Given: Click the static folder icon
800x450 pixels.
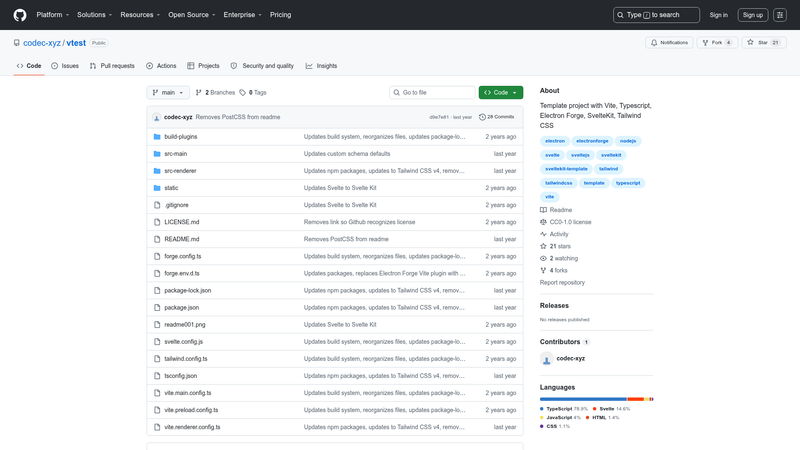Looking at the screenshot, I should [x=157, y=188].
